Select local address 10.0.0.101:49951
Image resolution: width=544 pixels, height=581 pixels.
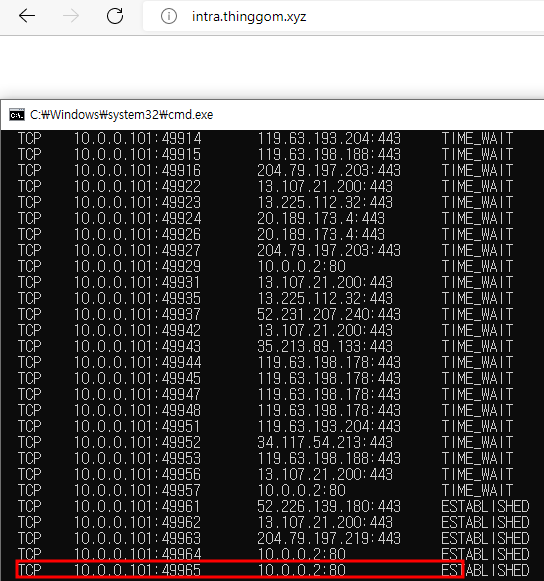137,426
